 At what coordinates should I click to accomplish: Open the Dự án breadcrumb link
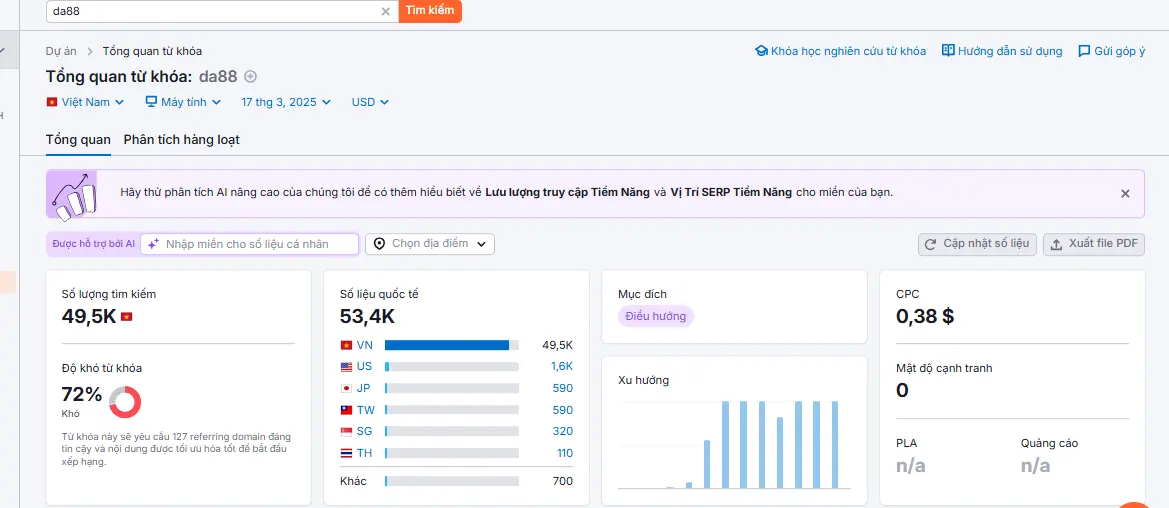[61, 51]
